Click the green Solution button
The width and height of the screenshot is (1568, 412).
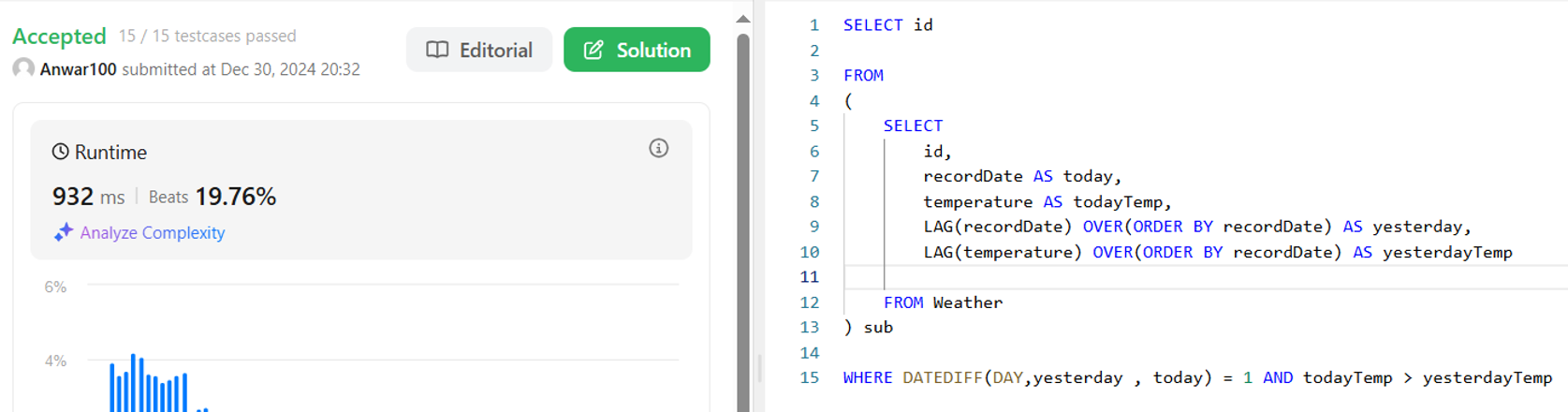(637, 50)
